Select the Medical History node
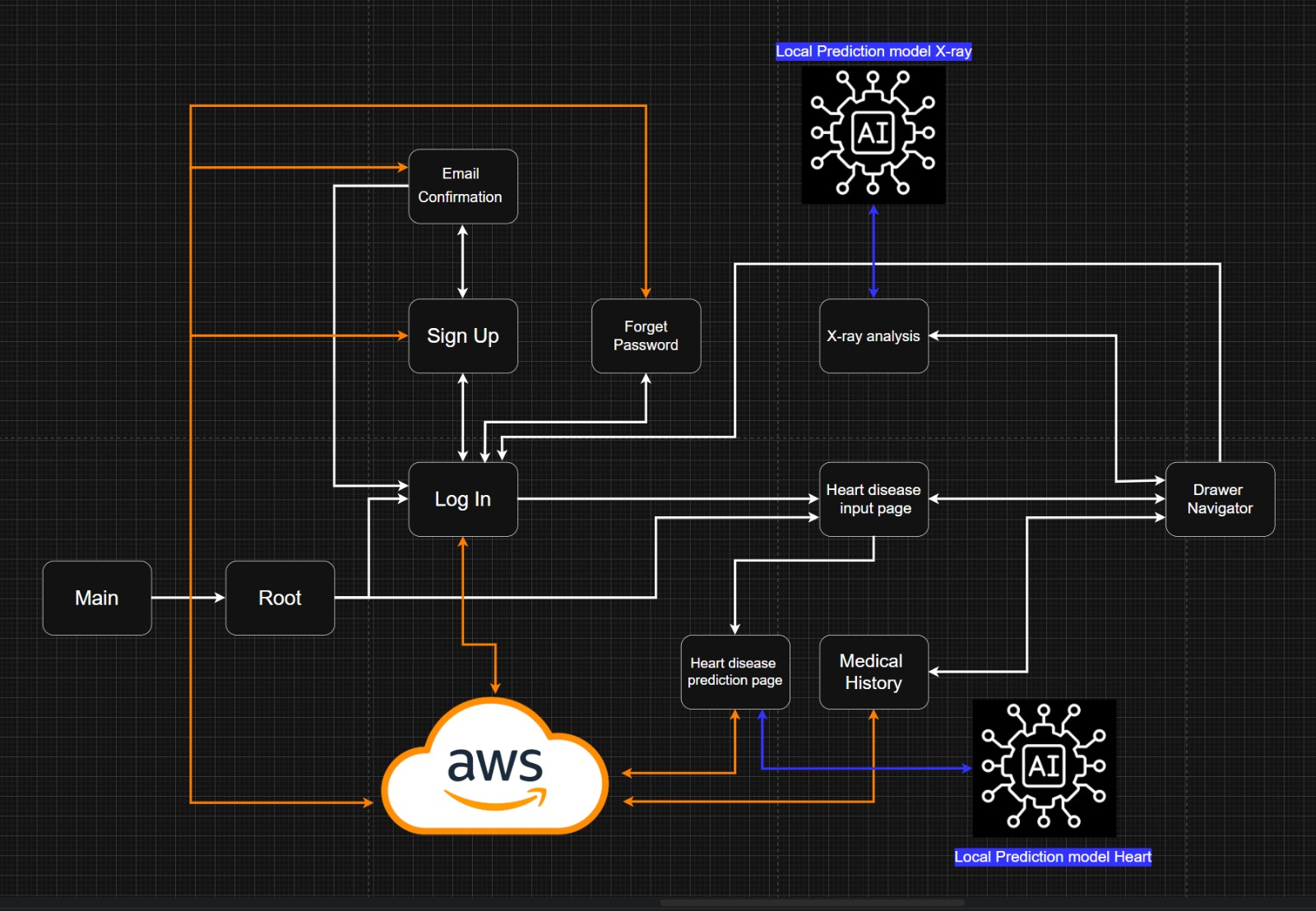This screenshot has height=911, width=1316. (873, 672)
